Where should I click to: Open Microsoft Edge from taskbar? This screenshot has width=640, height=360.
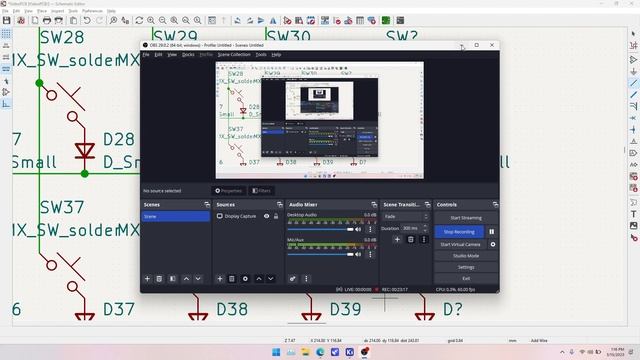click(x=320, y=352)
